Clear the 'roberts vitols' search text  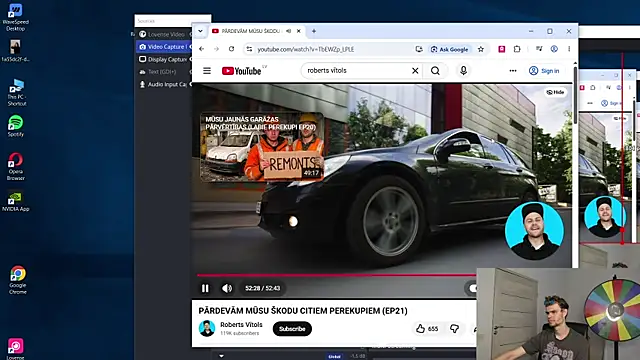pyautogui.click(x=415, y=71)
